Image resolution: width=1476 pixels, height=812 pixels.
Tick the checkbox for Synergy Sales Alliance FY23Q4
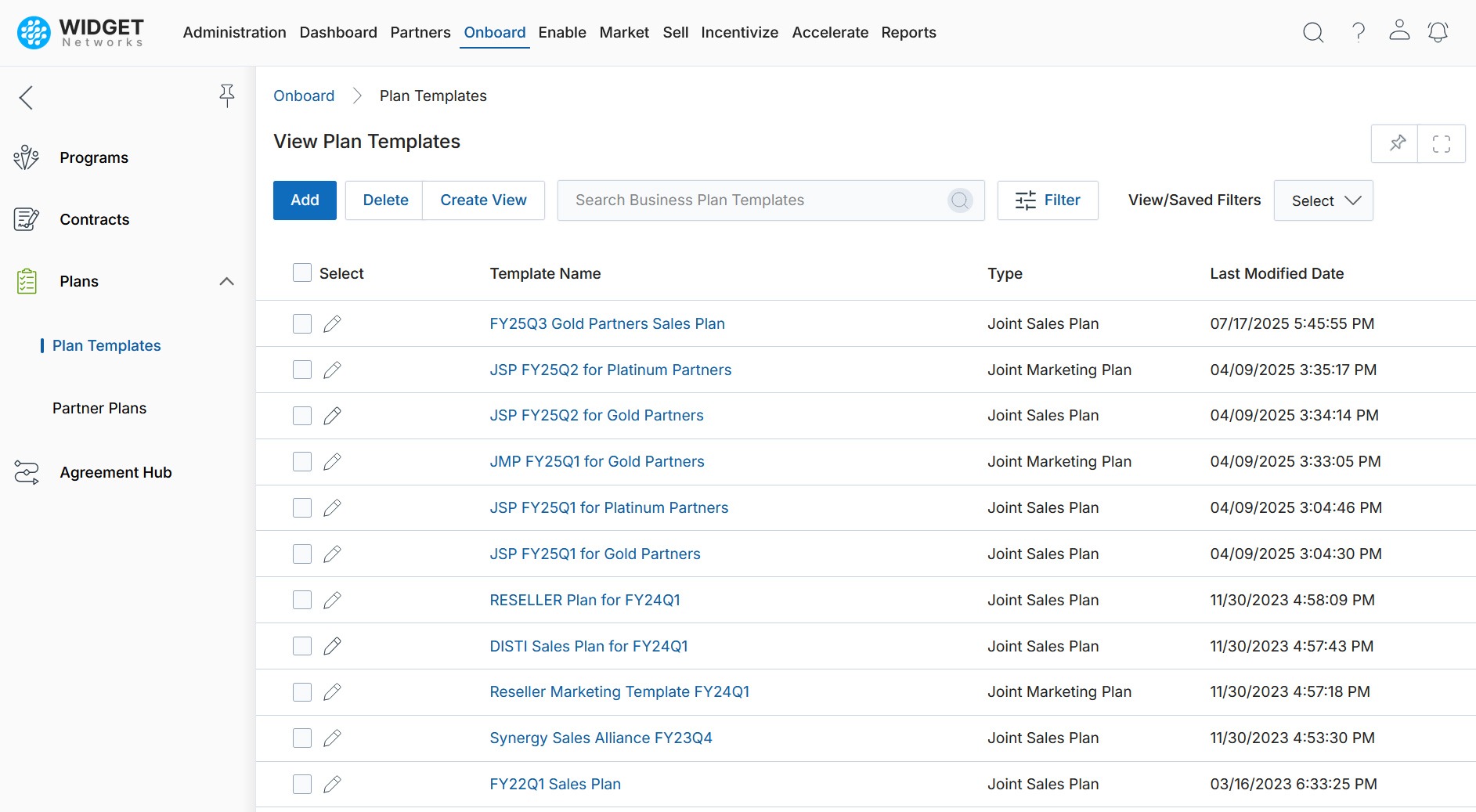(x=302, y=738)
